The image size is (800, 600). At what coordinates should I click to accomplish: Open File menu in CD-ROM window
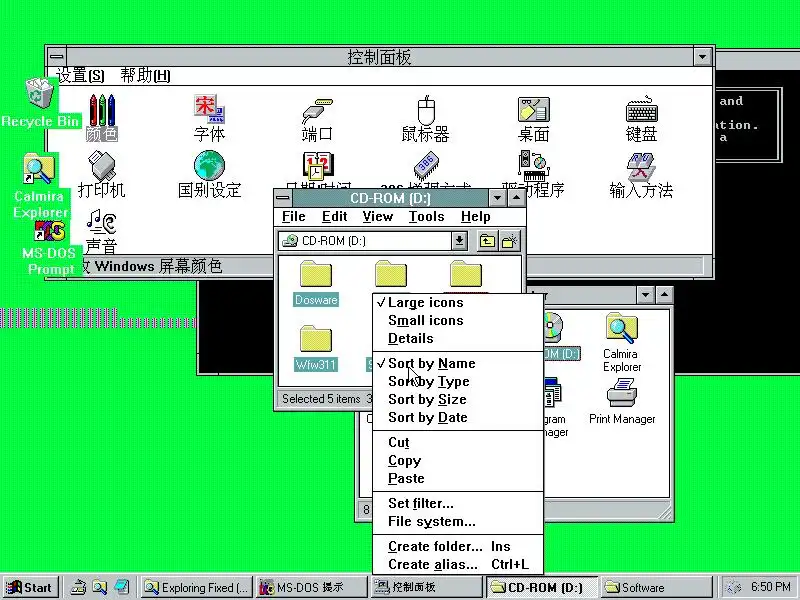coord(293,216)
